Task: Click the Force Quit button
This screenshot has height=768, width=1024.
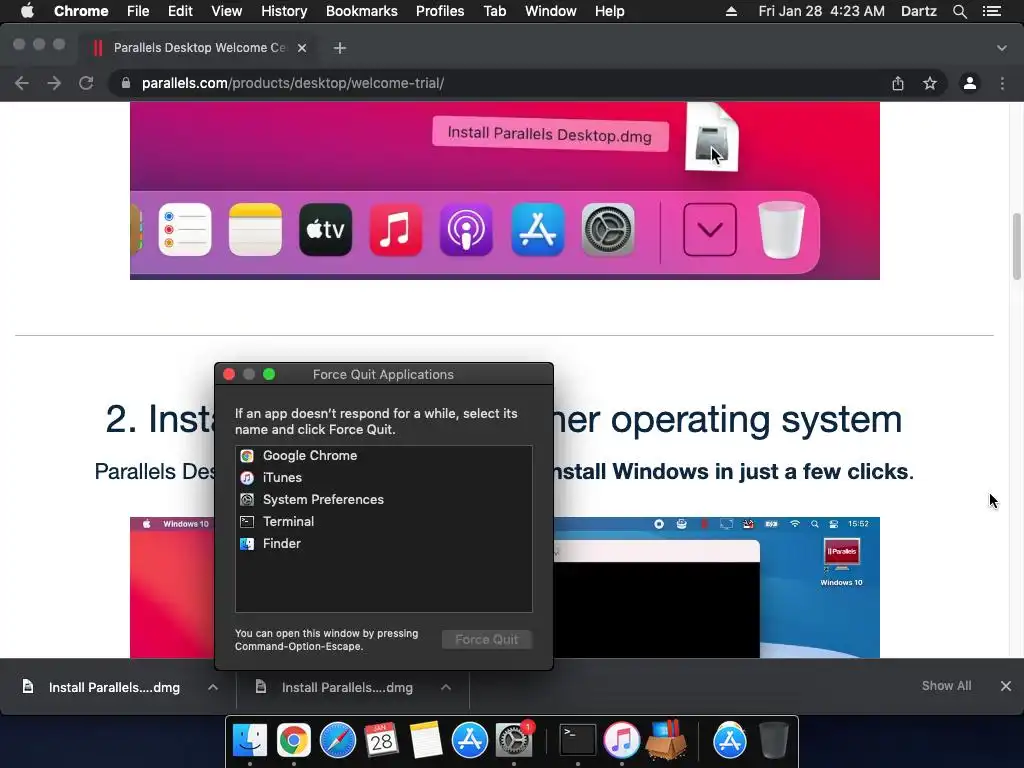Action: click(487, 639)
